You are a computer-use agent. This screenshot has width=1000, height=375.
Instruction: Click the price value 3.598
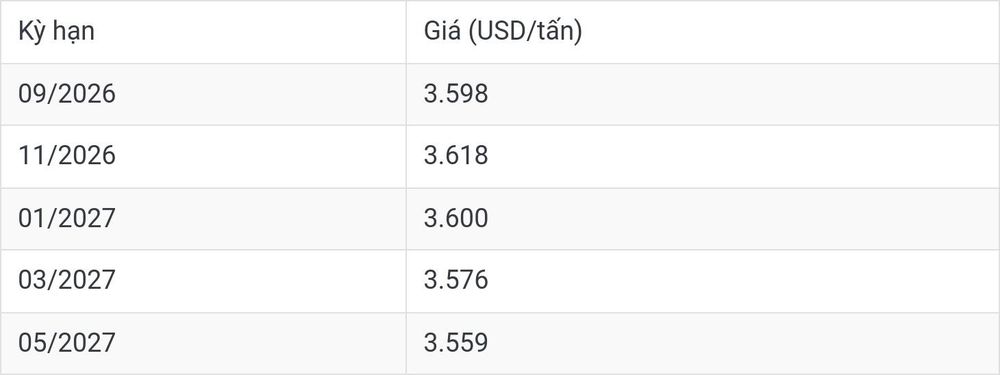tap(456, 94)
